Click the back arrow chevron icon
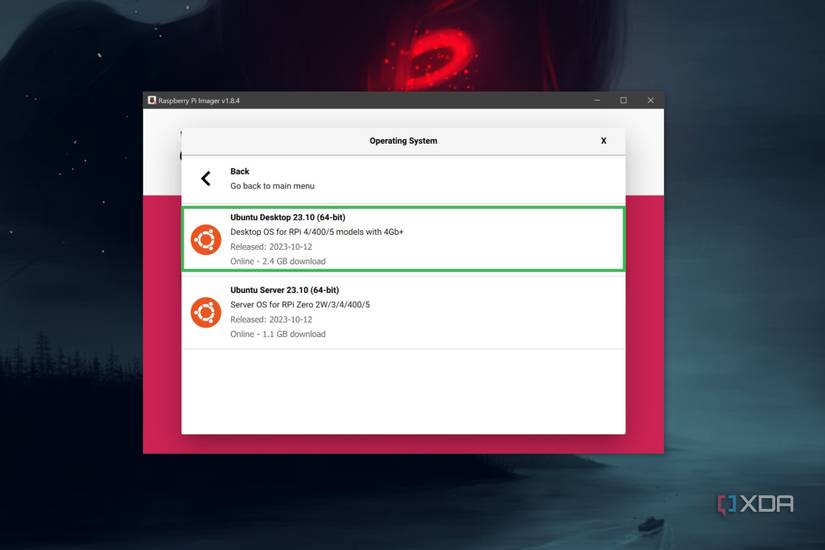This screenshot has width=825, height=550. [206, 178]
